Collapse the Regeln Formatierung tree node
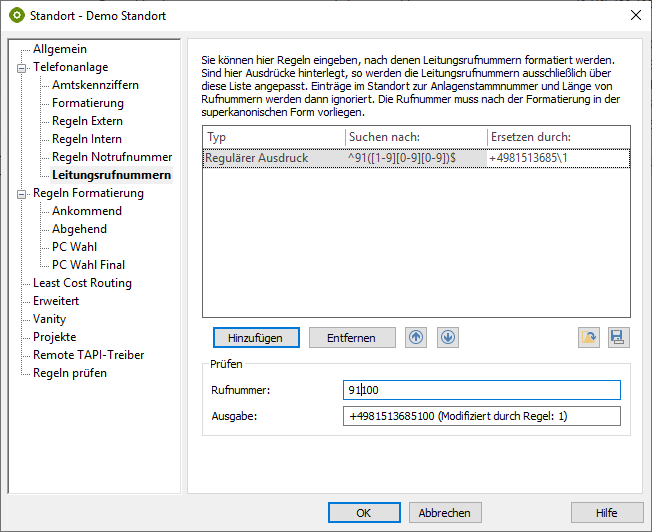 22,193
